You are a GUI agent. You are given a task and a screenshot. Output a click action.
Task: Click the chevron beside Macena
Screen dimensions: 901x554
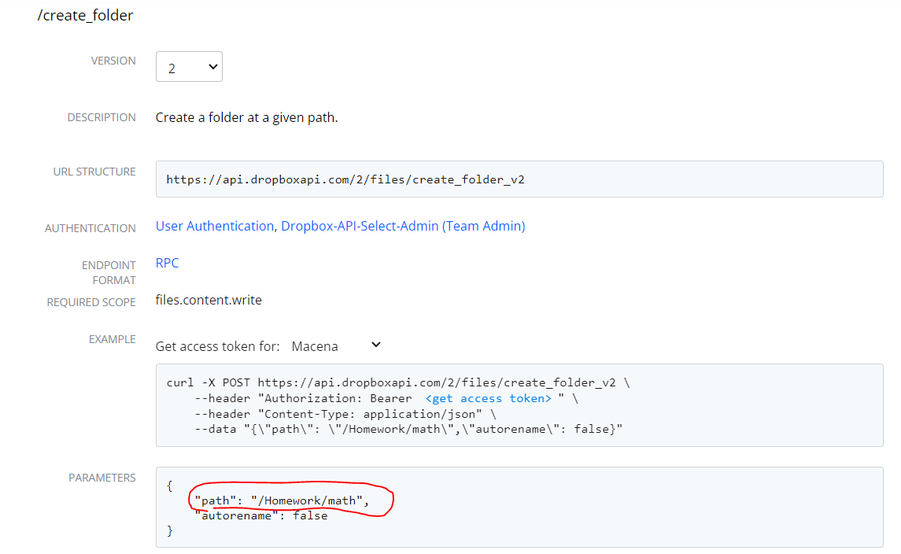(x=376, y=345)
